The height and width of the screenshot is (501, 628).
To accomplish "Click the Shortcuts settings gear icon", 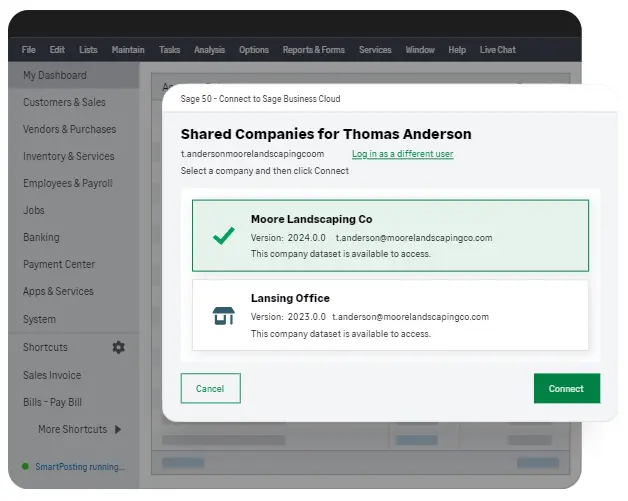I will click(x=119, y=347).
